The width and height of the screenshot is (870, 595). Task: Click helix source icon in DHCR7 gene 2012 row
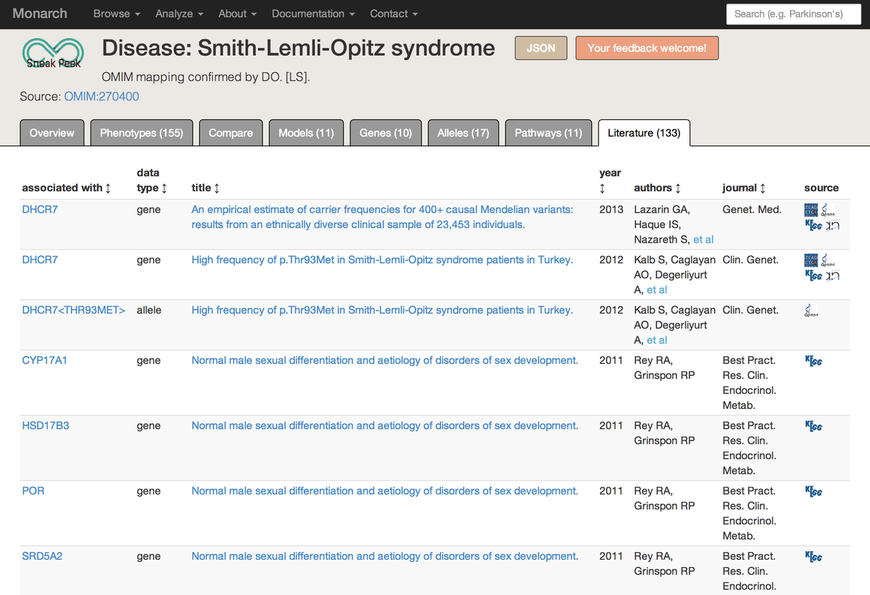pyautogui.click(x=827, y=260)
